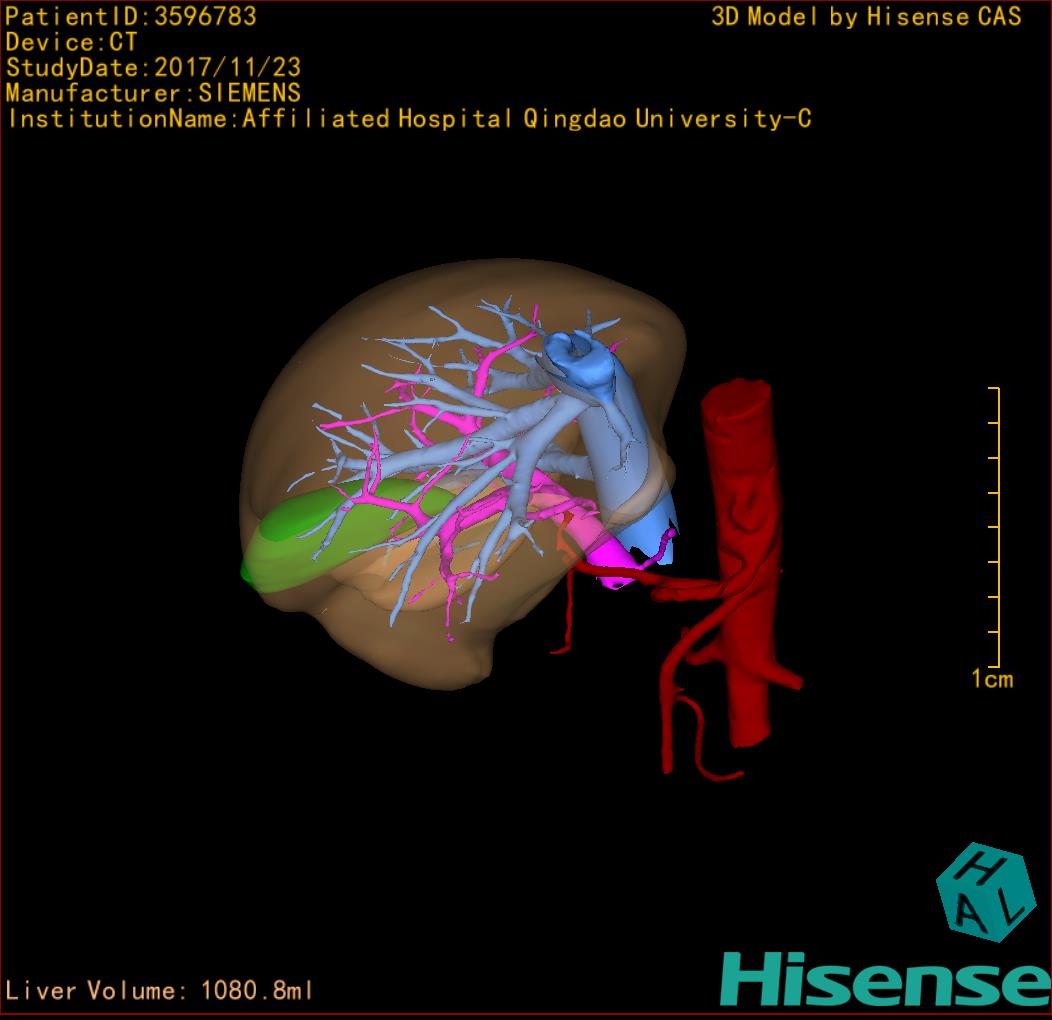This screenshot has width=1052, height=1020.
Task: Click the Device:CT label
Action: [x=72, y=42]
